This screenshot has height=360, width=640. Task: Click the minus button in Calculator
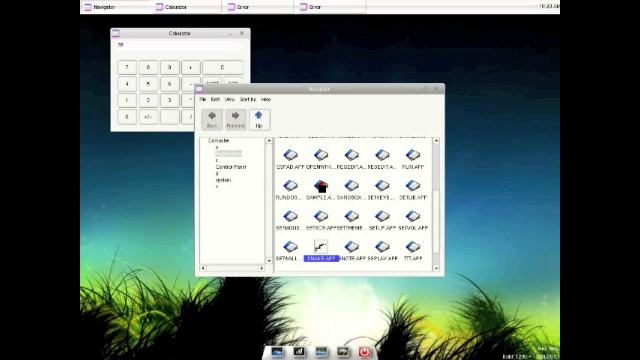[188, 84]
